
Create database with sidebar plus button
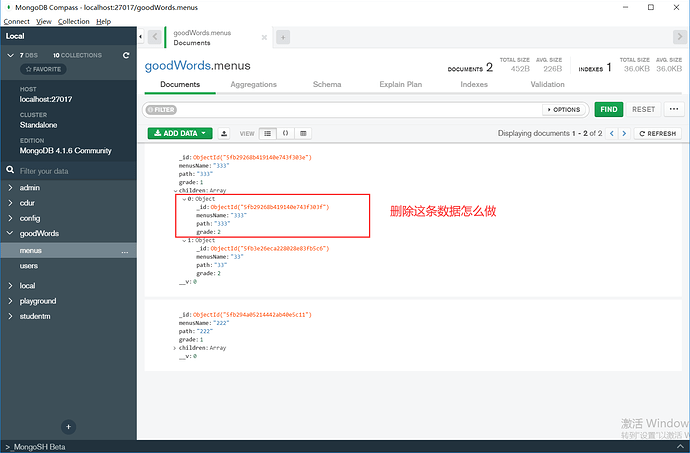69,427
